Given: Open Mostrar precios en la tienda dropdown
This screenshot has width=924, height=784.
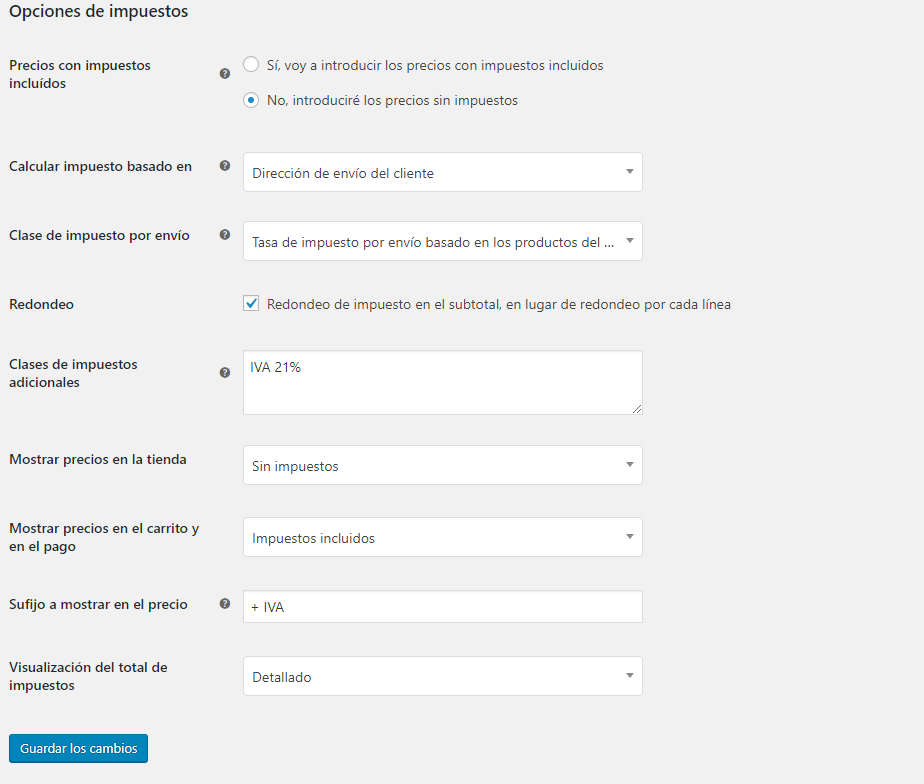Looking at the screenshot, I should pos(443,465).
